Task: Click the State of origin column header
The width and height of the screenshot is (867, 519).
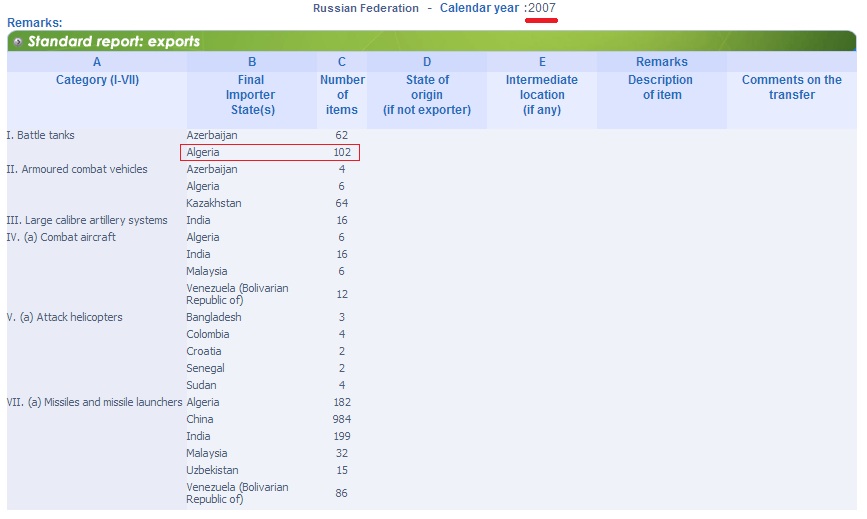Action: click(x=427, y=95)
